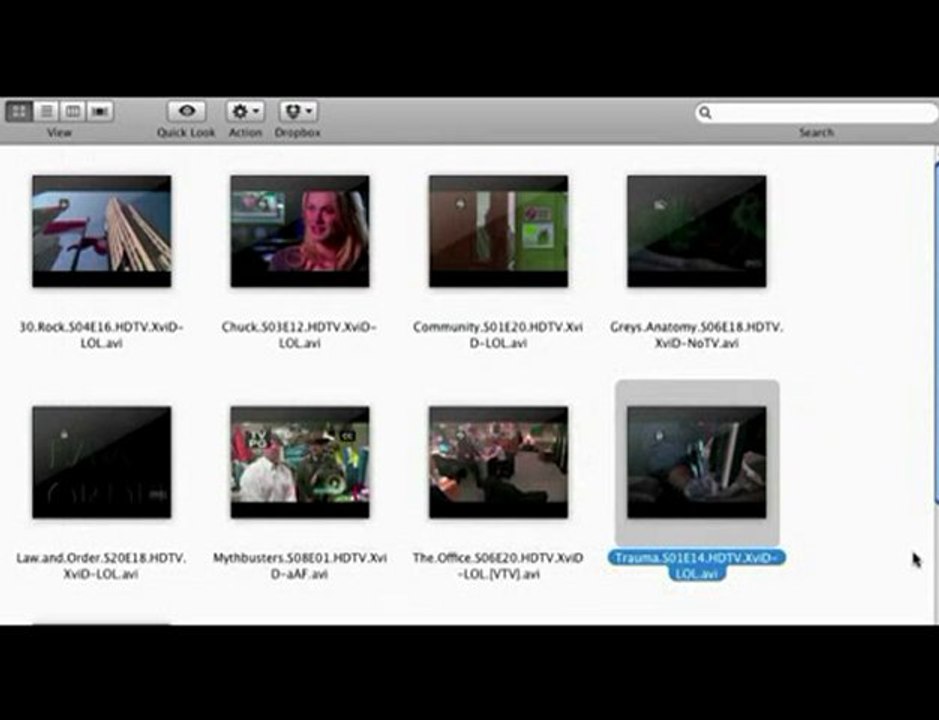The width and height of the screenshot is (939, 720).
Task: Select the Community.S01E20 video thumbnail
Action: coord(498,231)
